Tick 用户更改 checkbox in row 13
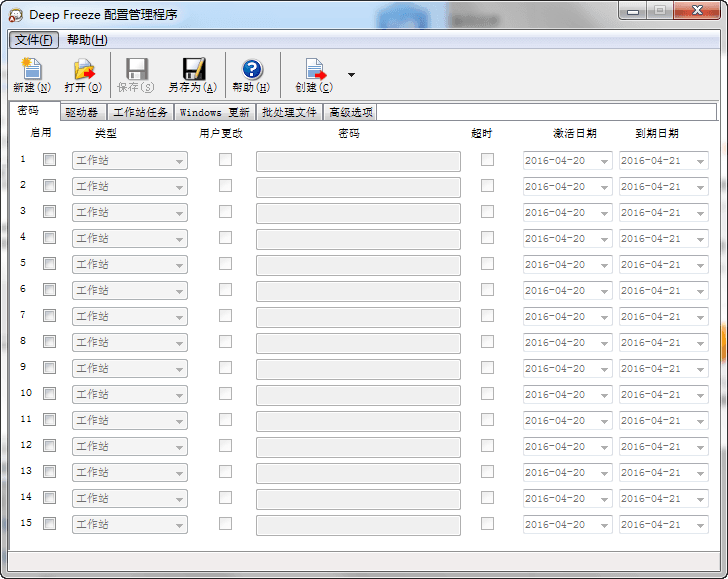728x579 pixels. [226, 472]
